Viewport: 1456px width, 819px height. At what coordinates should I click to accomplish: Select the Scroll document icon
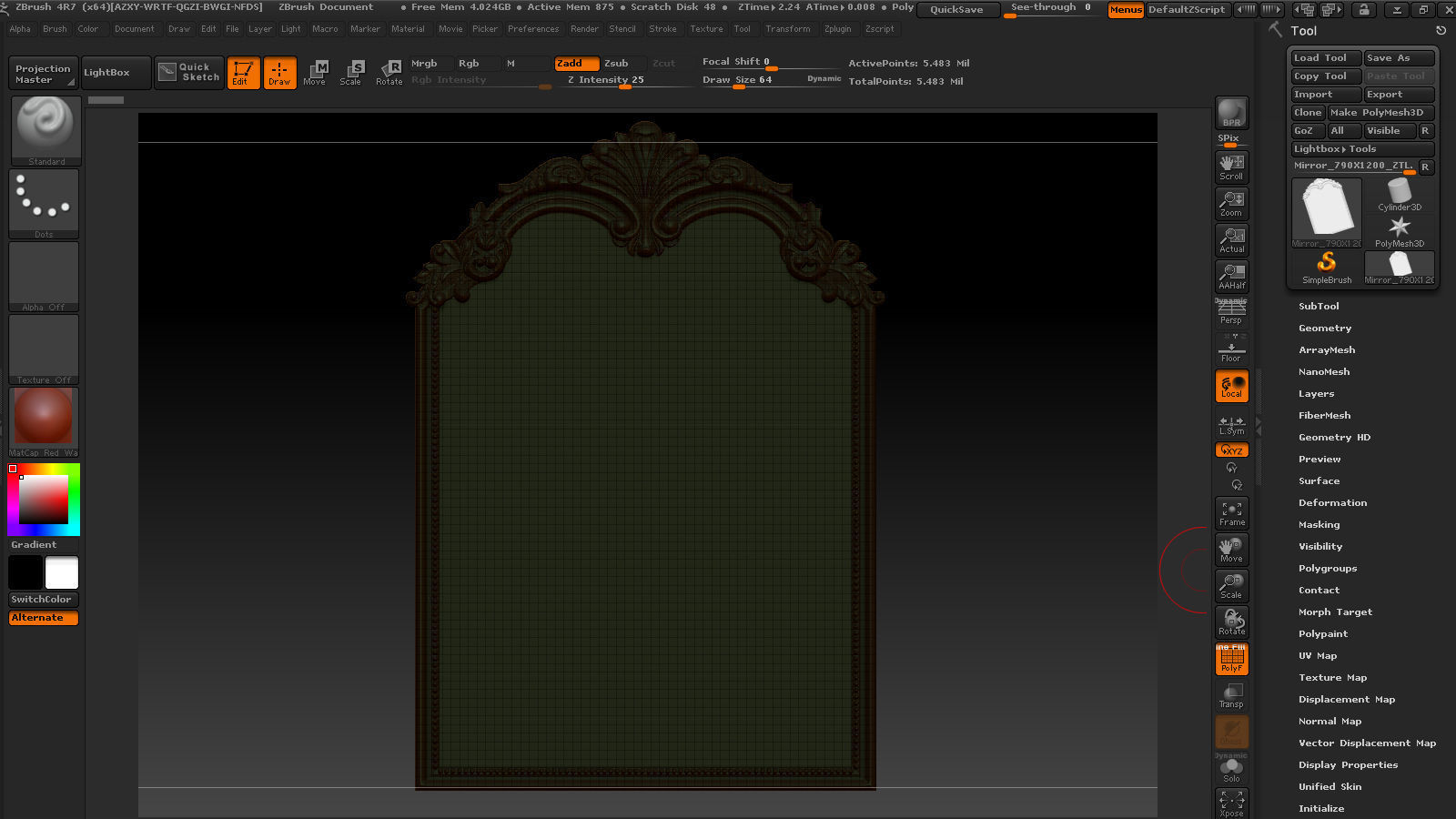pyautogui.click(x=1231, y=167)
